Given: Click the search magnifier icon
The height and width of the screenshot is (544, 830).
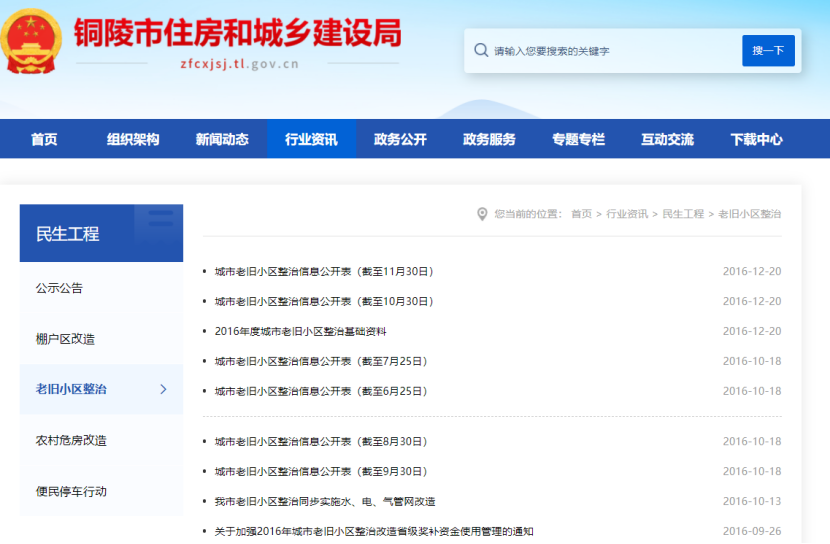Looking at the screenshot, I should (x=481, y=50).
